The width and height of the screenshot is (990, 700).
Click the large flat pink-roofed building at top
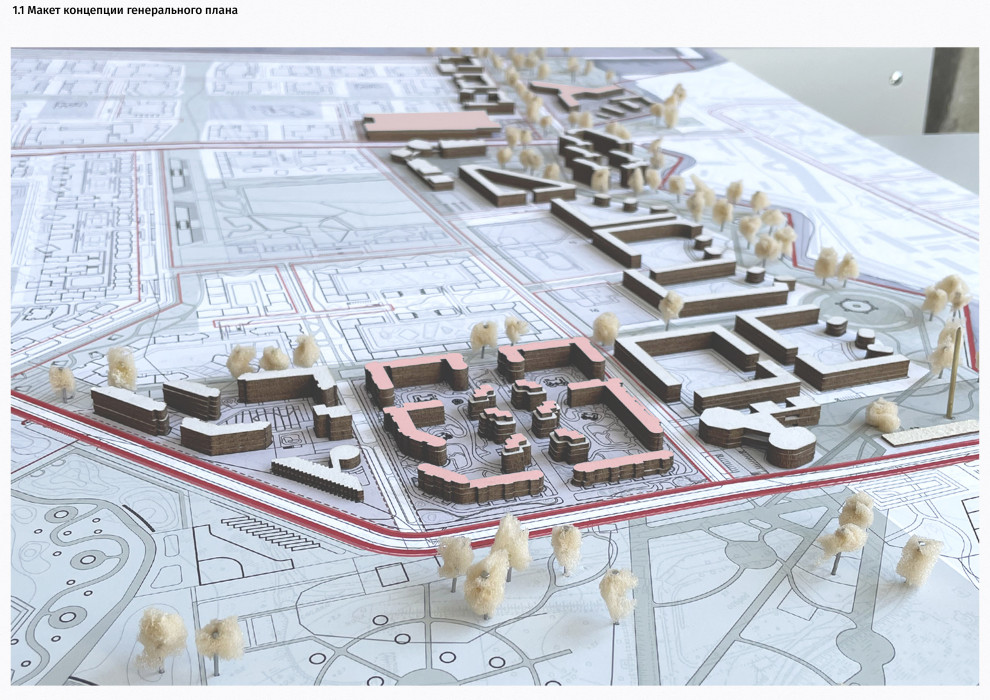click(430, 125)
